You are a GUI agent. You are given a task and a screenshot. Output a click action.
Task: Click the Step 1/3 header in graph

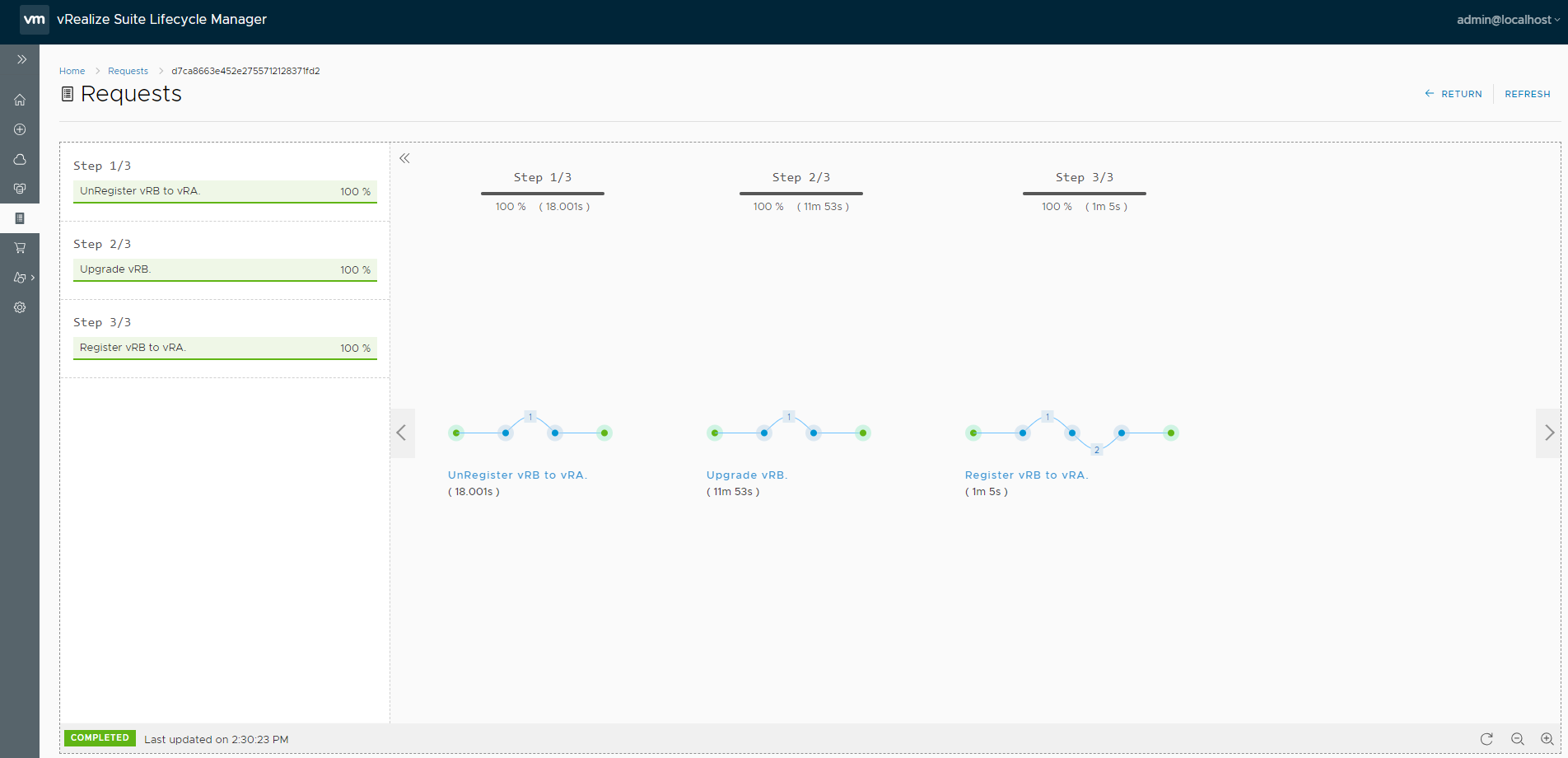pos(543,177)
